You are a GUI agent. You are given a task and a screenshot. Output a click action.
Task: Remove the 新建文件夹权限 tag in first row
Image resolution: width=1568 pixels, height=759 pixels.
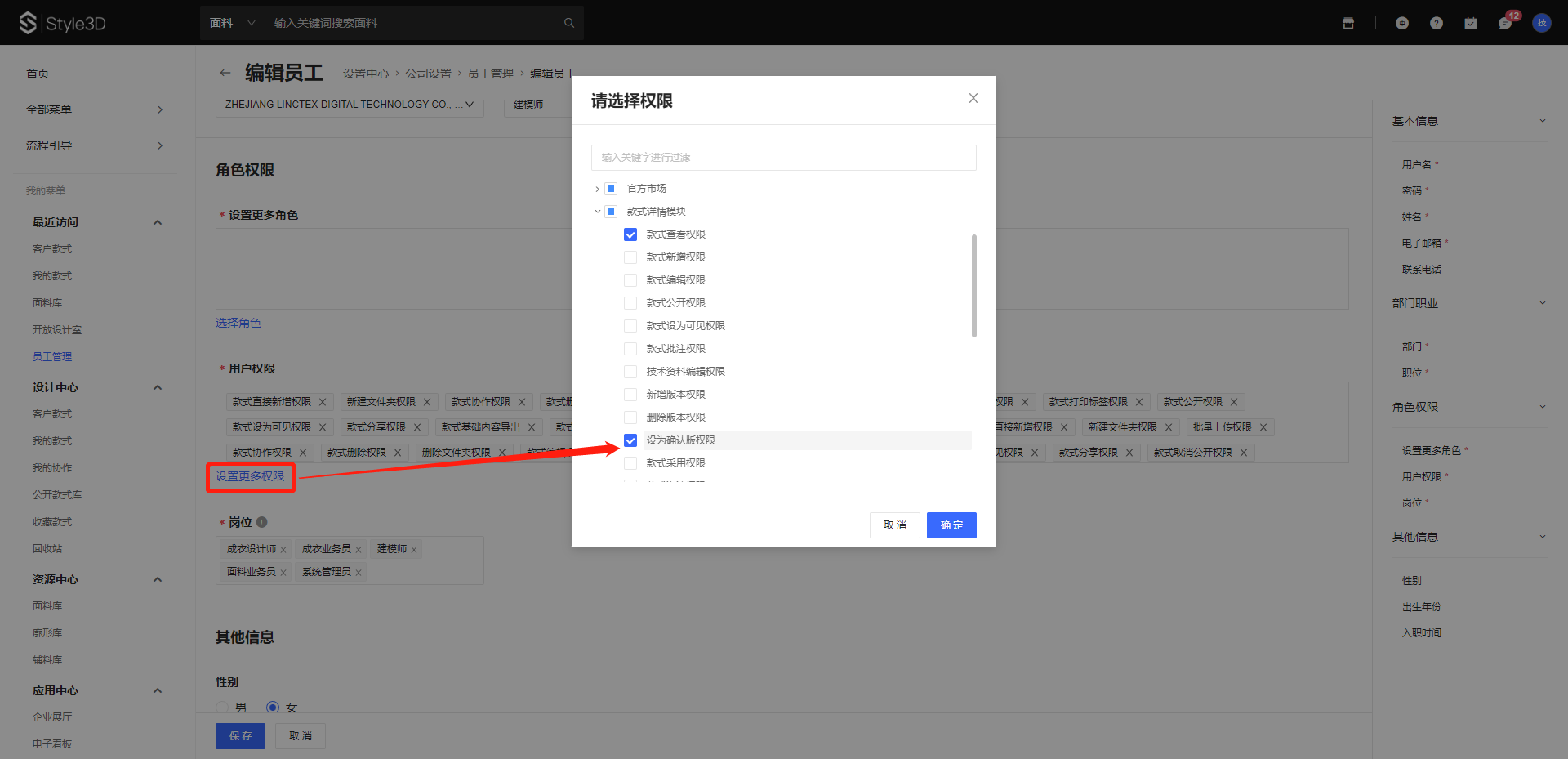(x=427, y=402)
